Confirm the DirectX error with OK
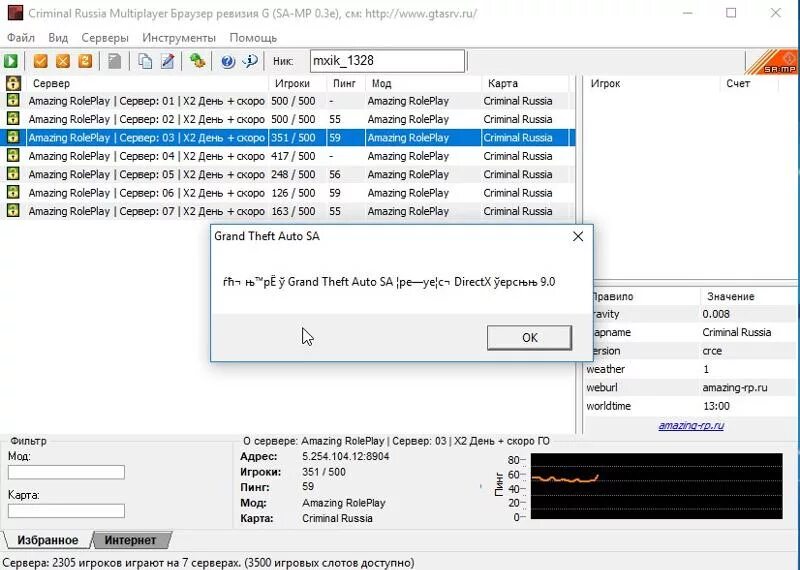Viewport: 800px width, 570px height. pos(529,337)
